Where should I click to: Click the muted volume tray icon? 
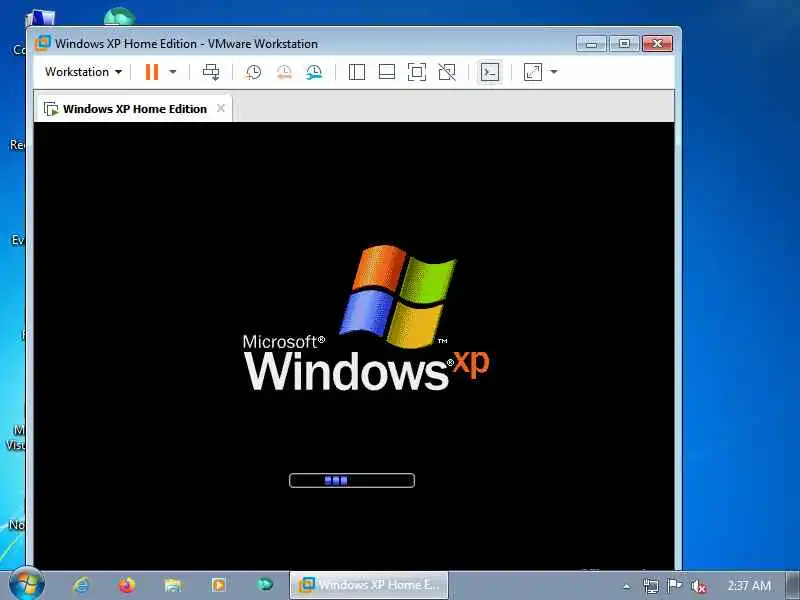click(698, 586)
